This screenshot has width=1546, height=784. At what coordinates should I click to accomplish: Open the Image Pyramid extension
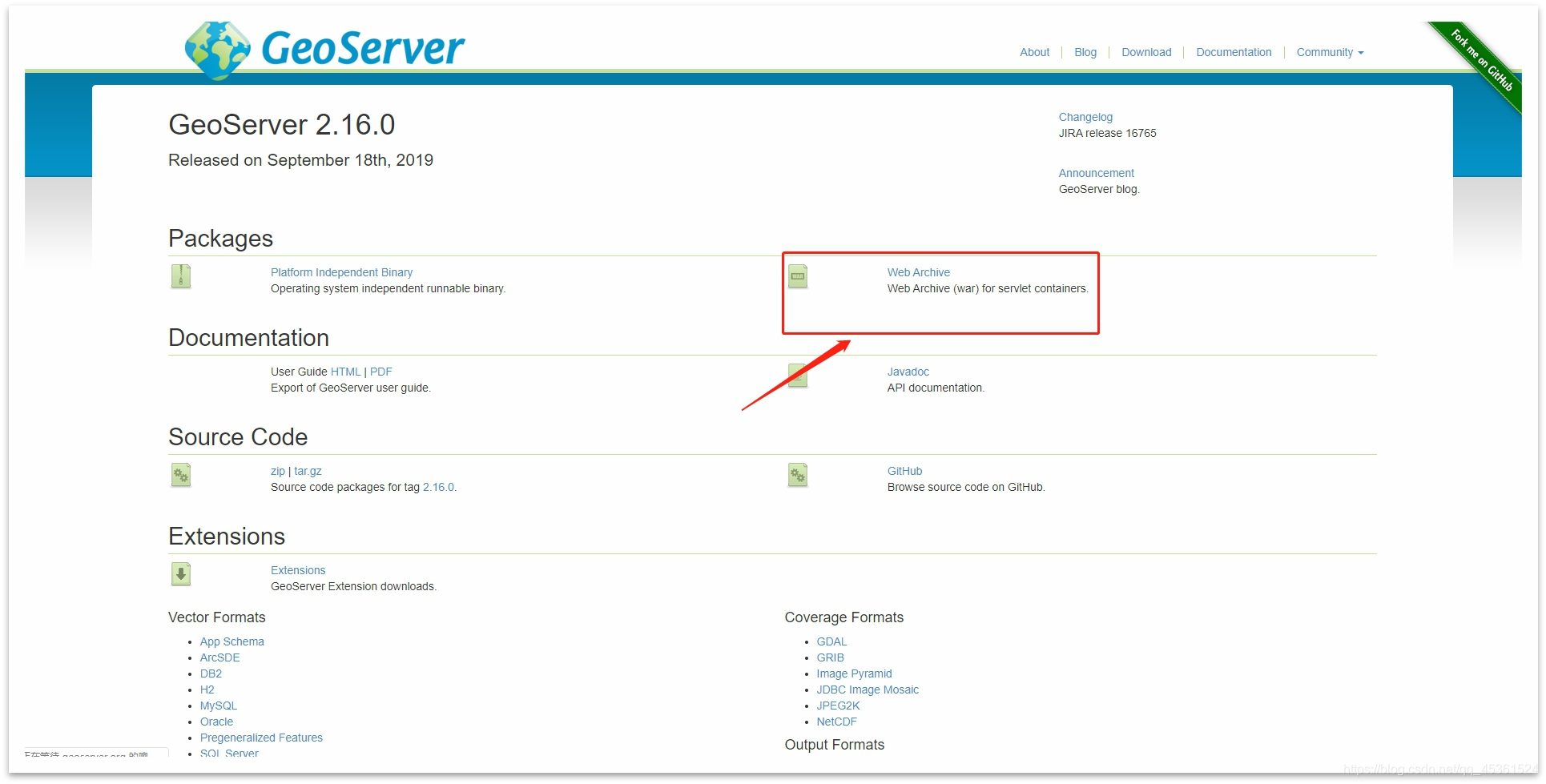854,673
